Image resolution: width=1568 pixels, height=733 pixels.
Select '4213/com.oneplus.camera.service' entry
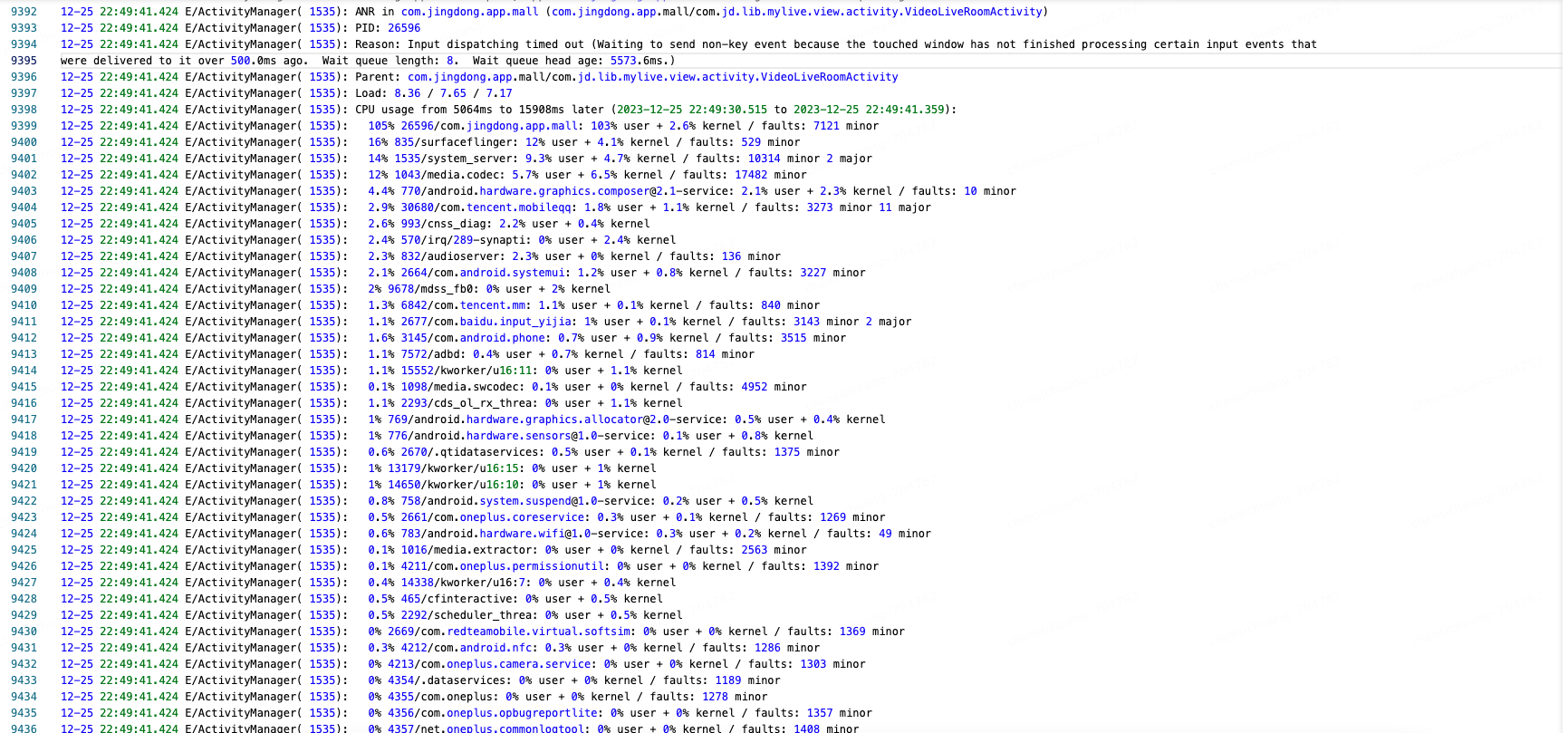click(x=489, y=664)
